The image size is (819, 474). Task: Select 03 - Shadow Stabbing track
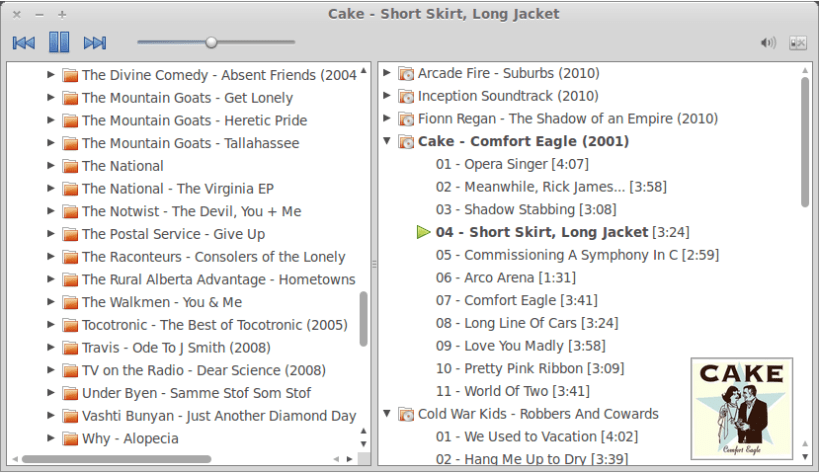(526, 210)
